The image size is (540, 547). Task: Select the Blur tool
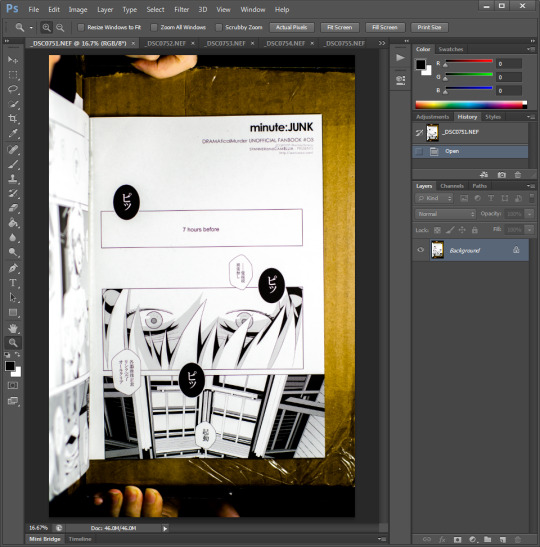(13, 237)
